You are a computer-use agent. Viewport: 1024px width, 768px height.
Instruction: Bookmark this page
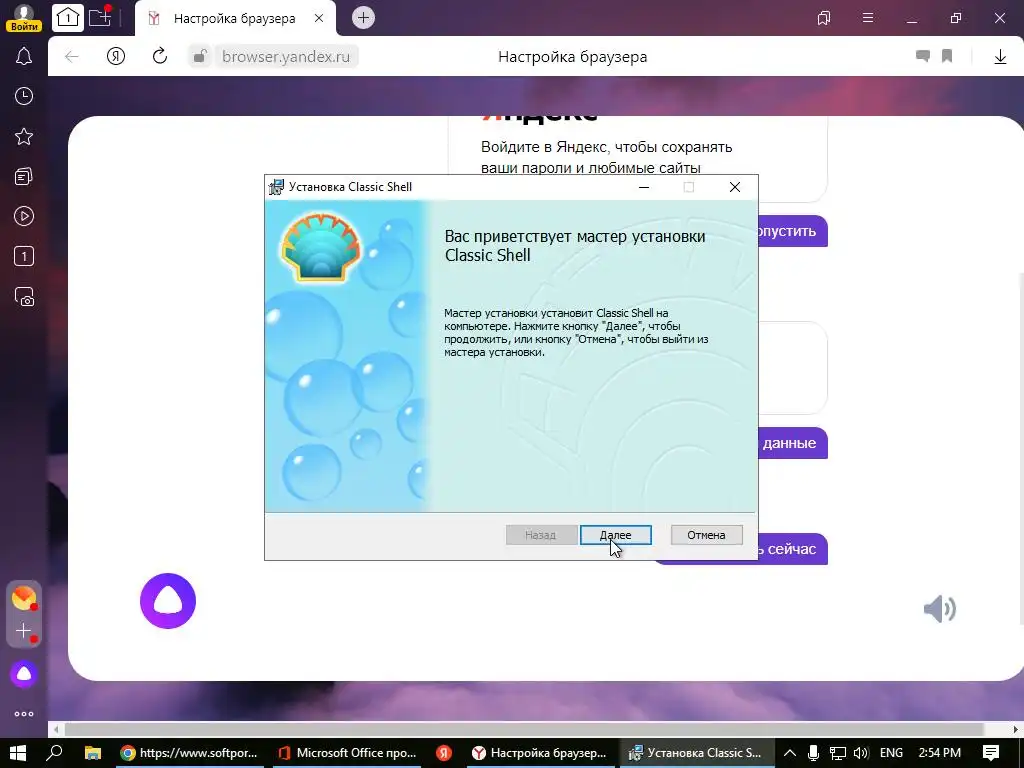click(x=947, y=56)
